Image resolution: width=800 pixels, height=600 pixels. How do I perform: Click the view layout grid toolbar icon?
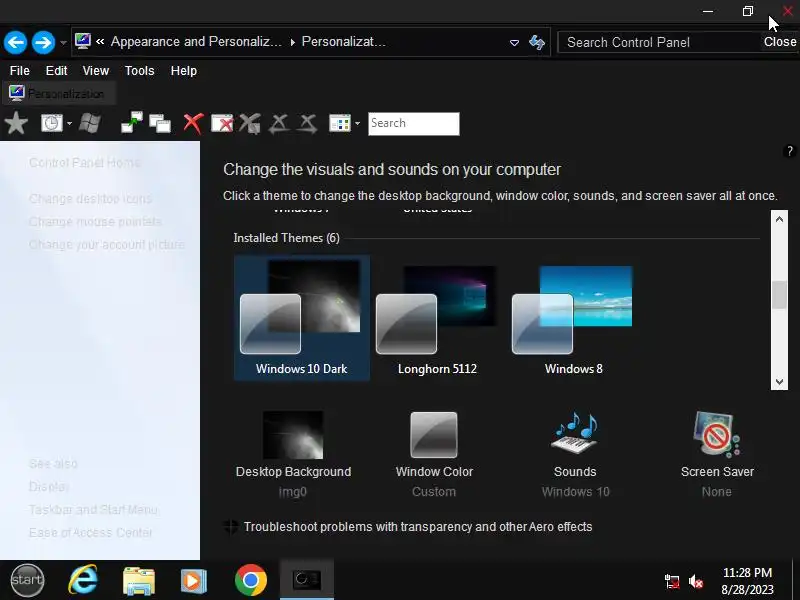(340, 123)
